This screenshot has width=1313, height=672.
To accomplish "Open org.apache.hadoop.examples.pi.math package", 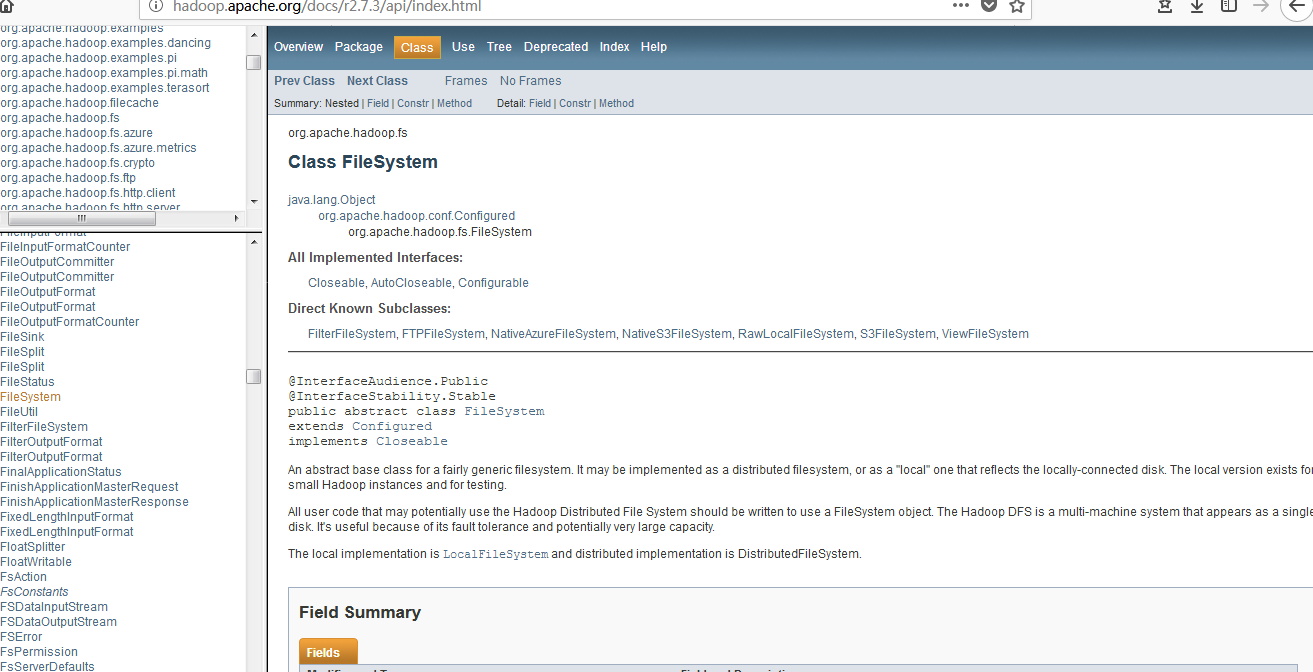I will point(104,73).
